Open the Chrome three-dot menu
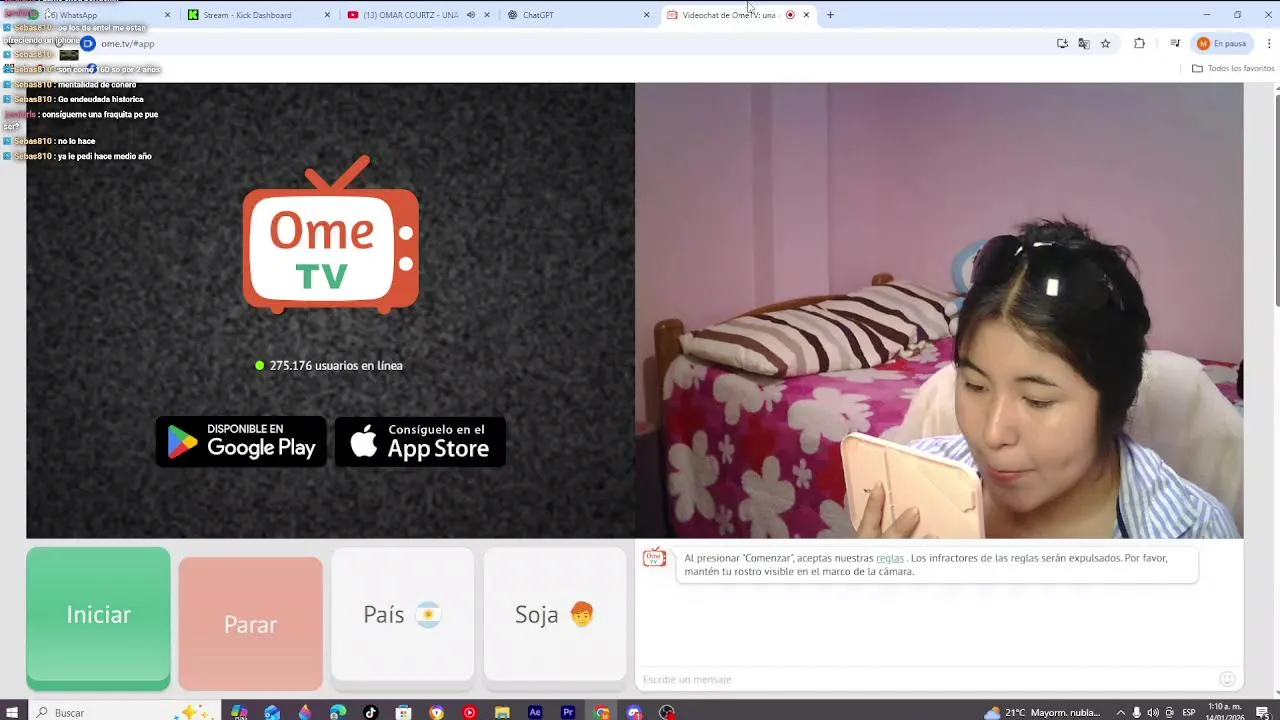Viewport: 1280px width, 720px height. (x=1269, y=43)
